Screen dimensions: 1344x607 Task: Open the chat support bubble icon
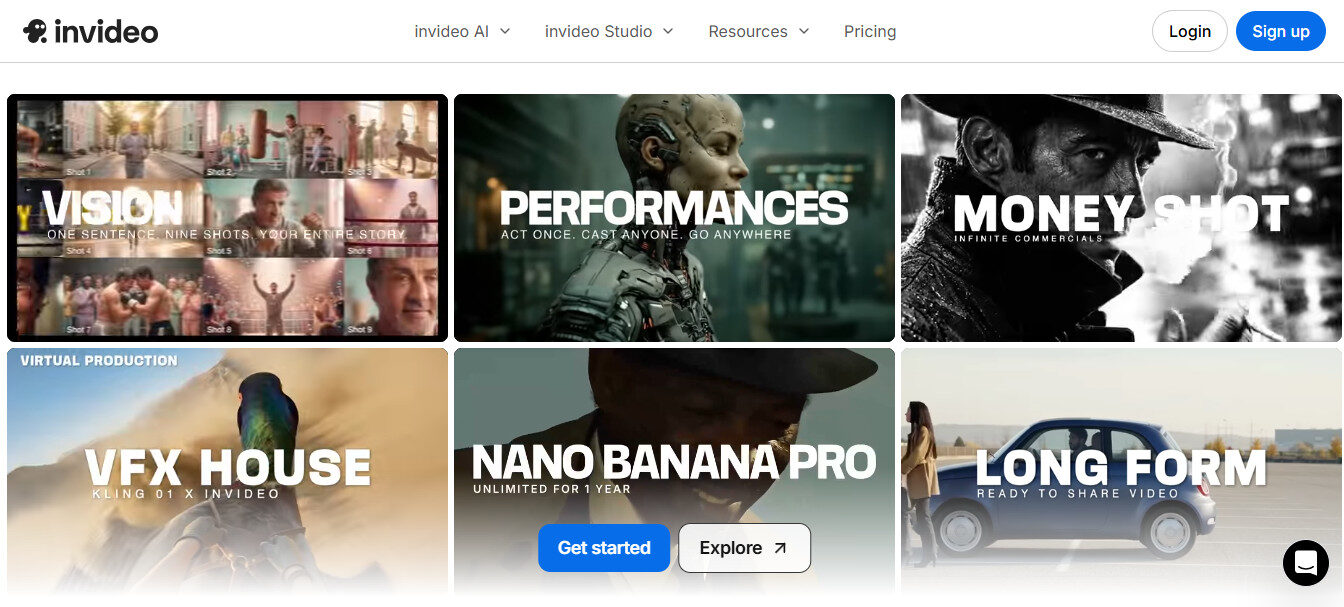coord(1306,563)
